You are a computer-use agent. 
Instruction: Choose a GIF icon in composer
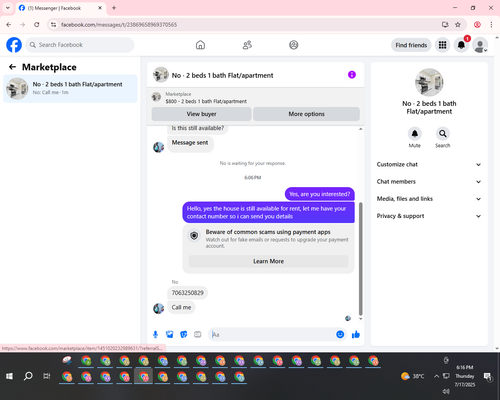tap(198, 334)
